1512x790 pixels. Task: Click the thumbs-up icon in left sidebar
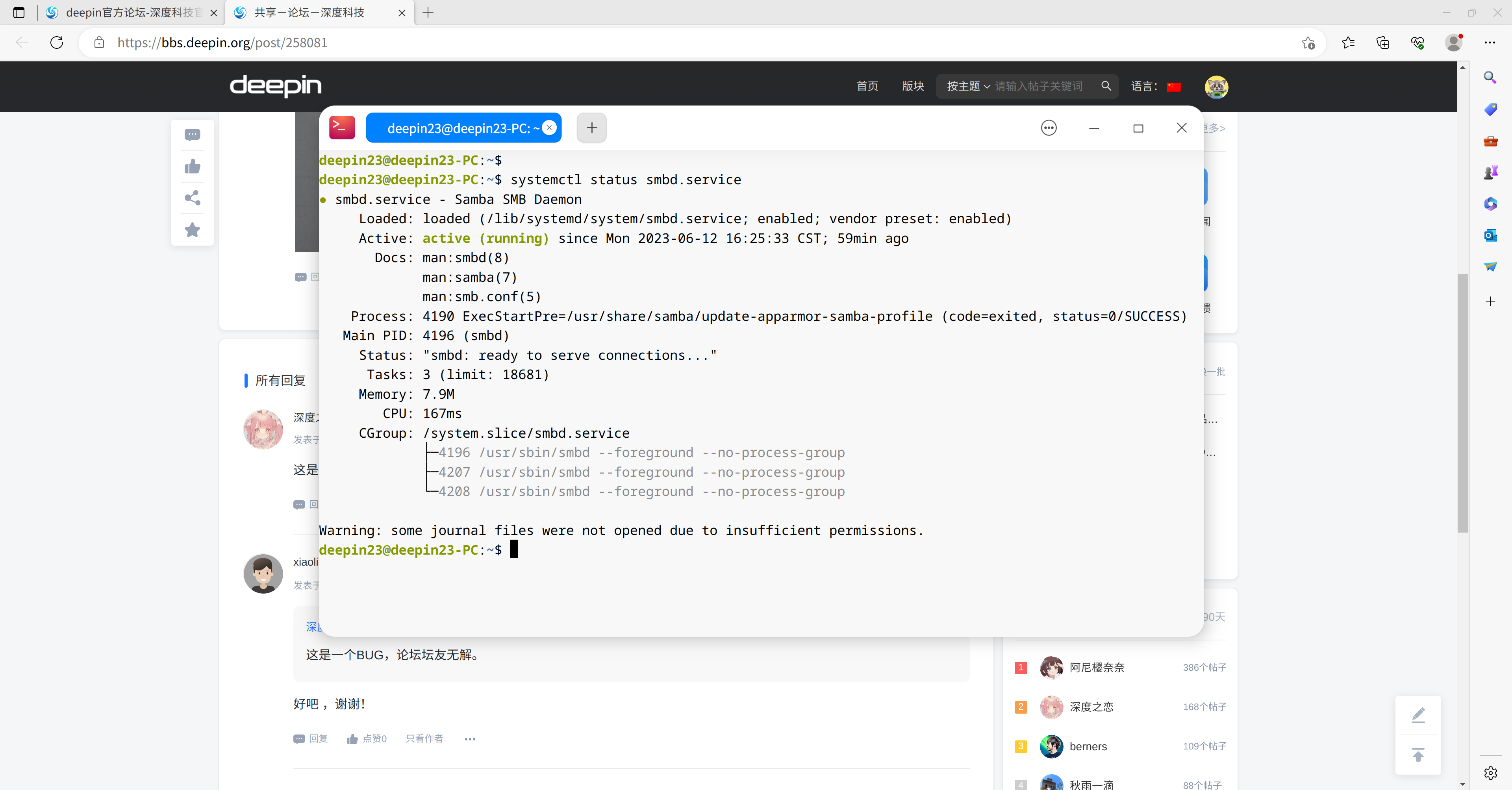point(192,167)
